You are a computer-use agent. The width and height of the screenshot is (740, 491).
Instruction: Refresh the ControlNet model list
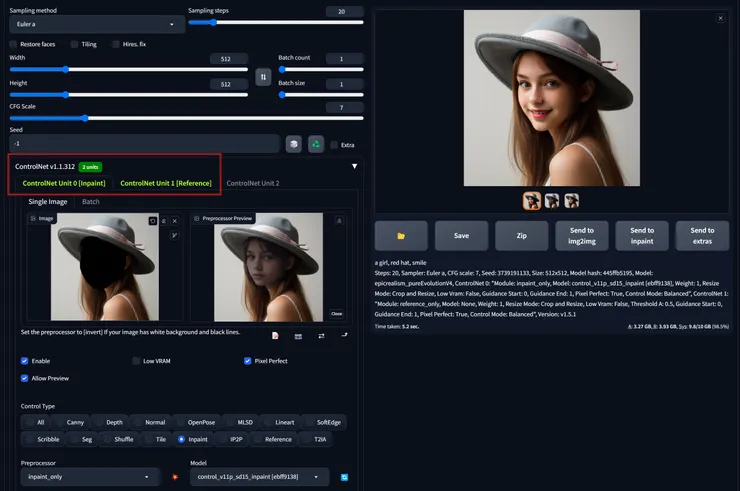coord(344,478)
